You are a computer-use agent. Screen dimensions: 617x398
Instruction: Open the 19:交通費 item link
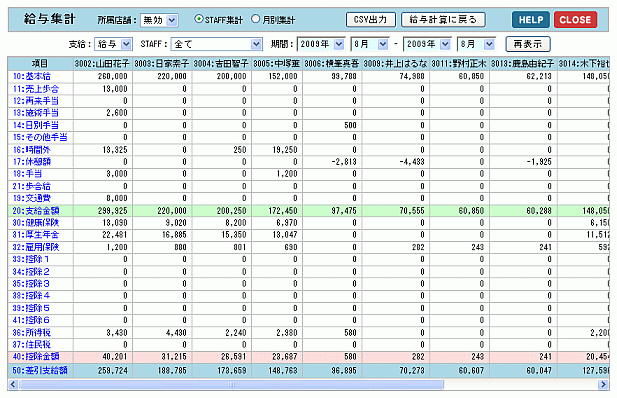coord(32,198)
